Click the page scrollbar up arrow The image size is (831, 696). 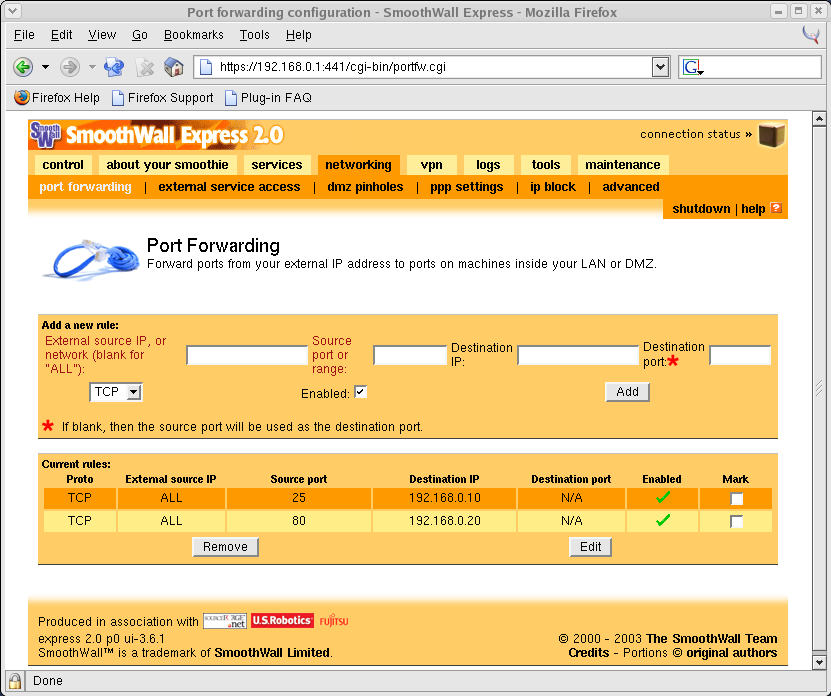click(819, 119)
